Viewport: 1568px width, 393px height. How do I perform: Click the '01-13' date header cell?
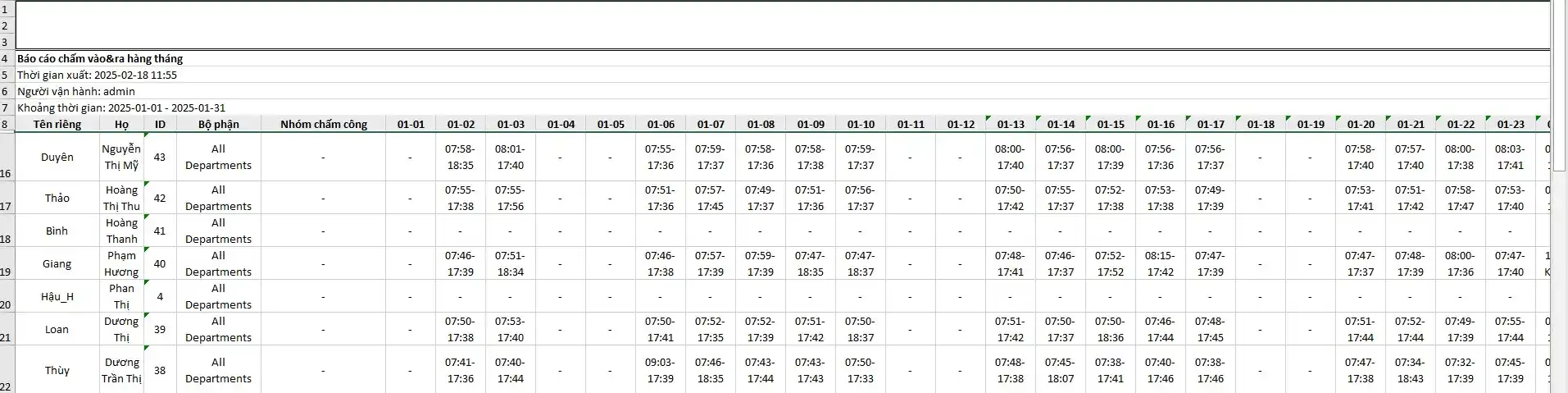coord(1011,124)
